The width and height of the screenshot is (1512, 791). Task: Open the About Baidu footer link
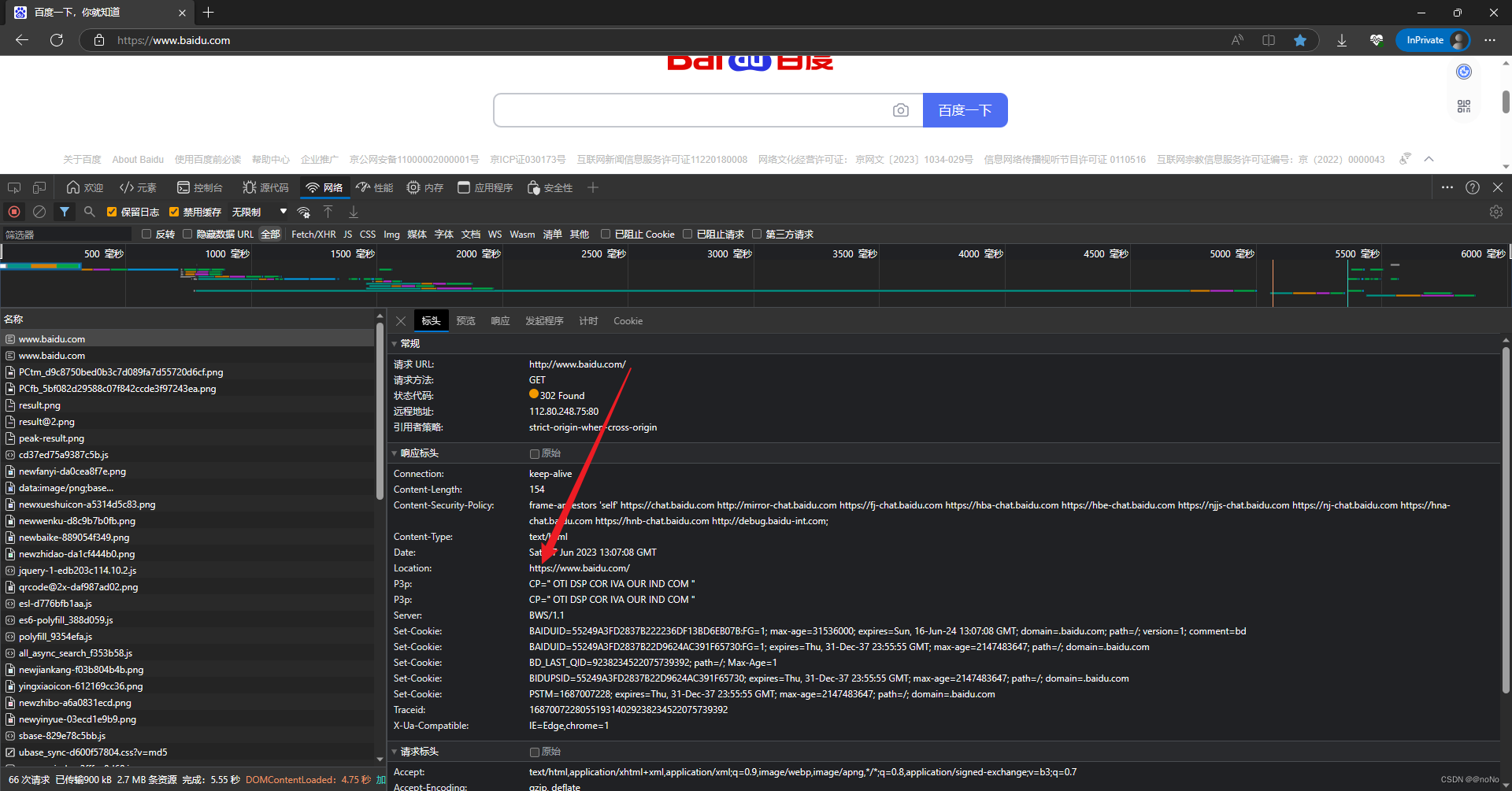click(x=138, y=159)
